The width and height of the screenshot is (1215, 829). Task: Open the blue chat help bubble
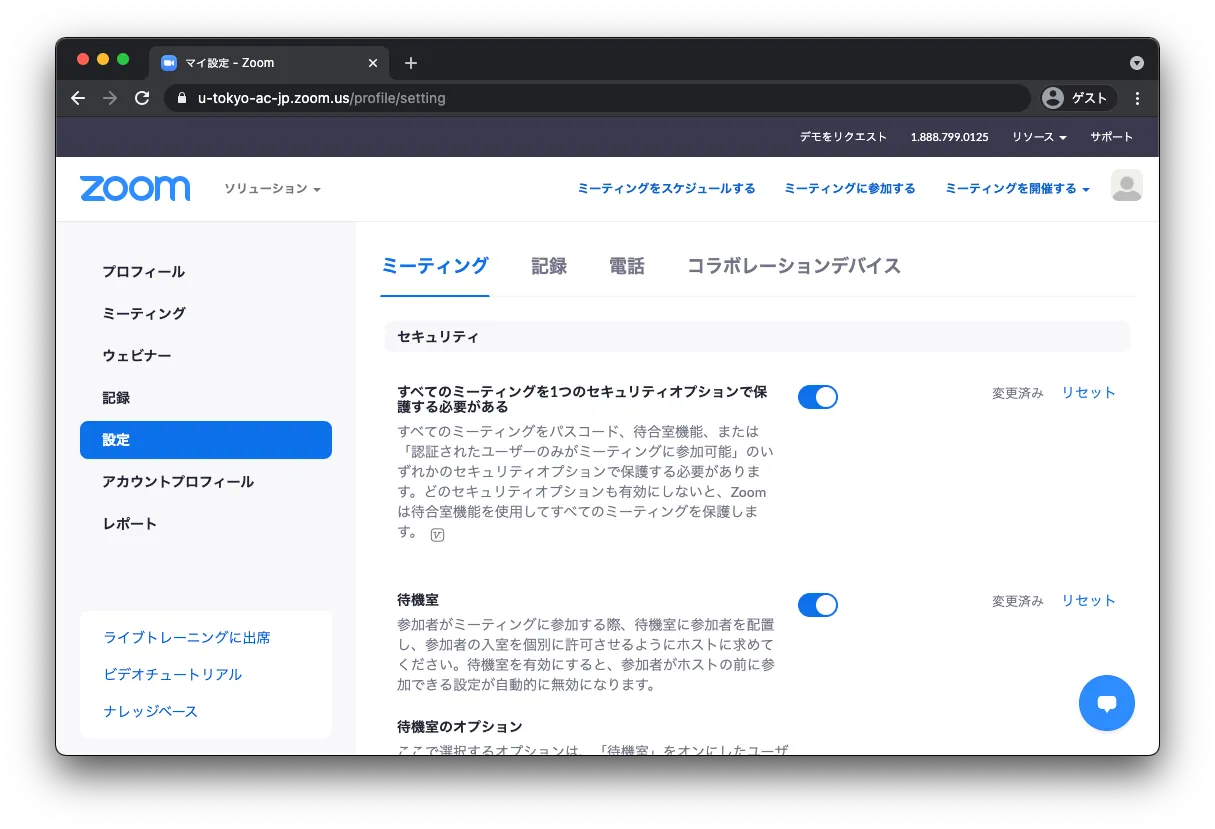(x=1106, y=703)
